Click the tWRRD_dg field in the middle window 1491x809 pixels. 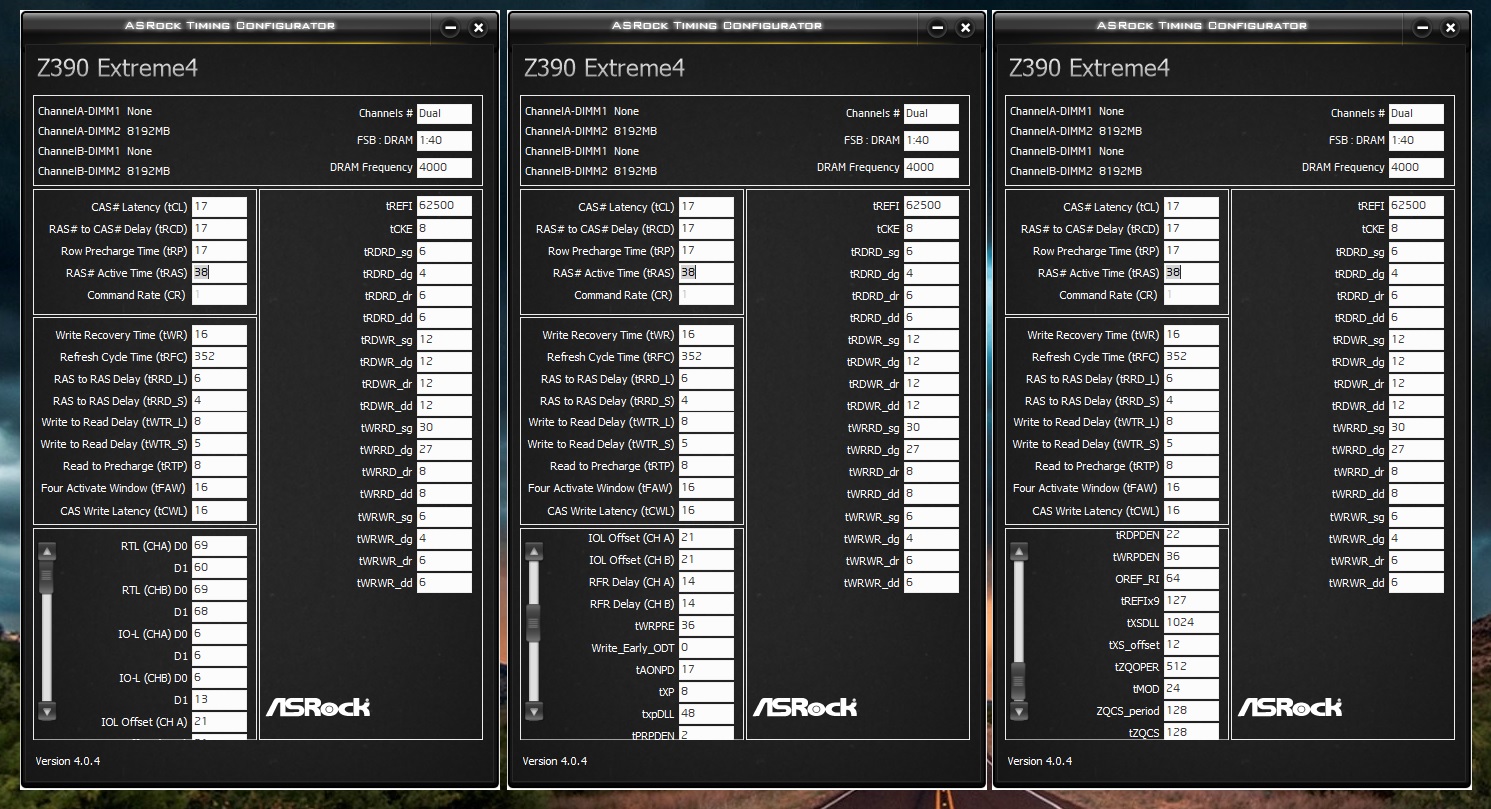931,450
